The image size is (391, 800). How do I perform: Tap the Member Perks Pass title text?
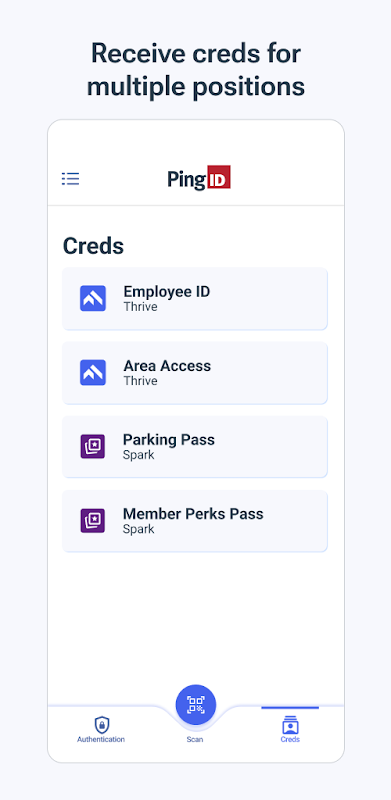click(x=193, y=514)
